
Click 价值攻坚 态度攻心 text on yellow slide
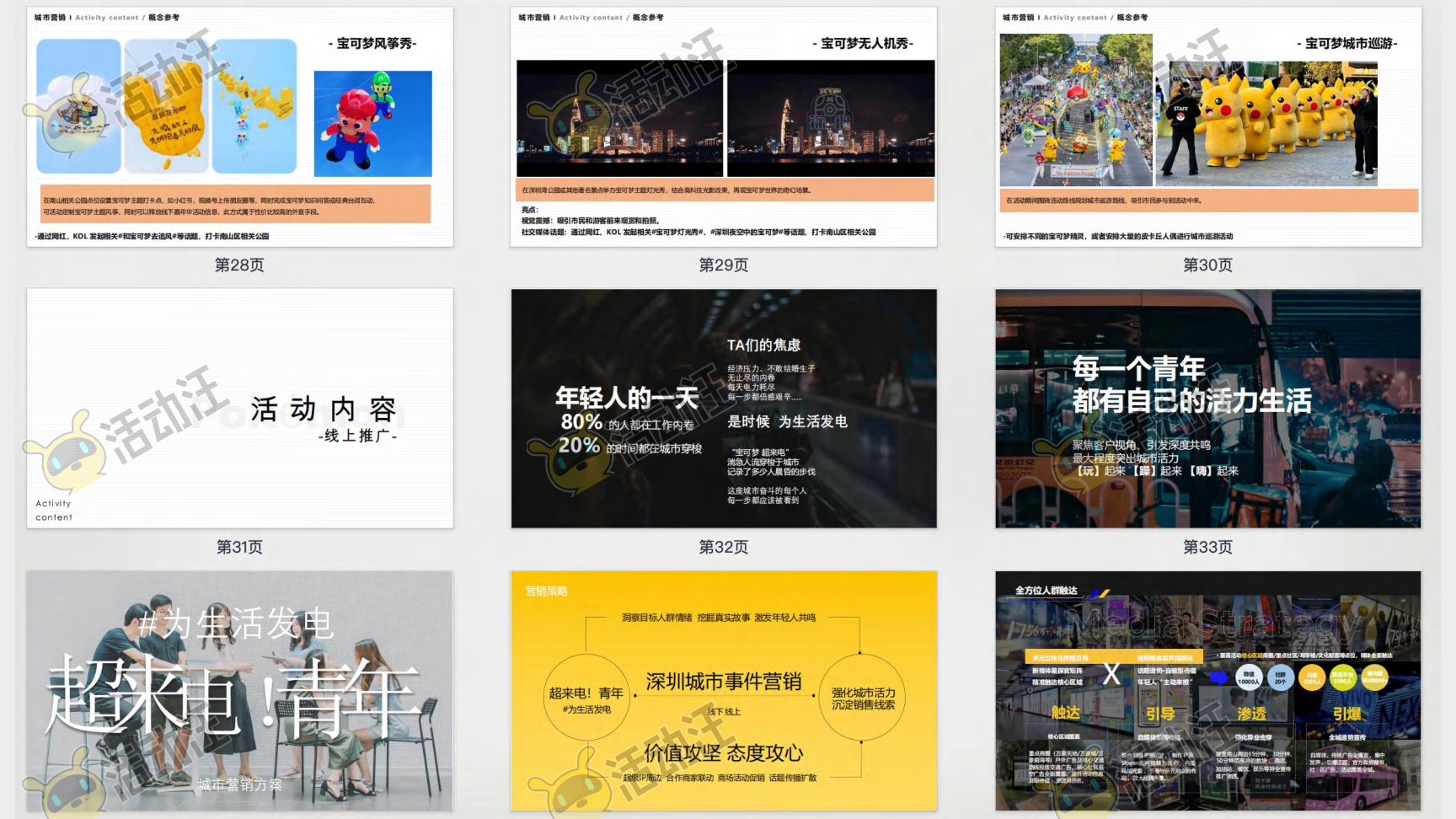pyautogui.click(x=724, y=752)
